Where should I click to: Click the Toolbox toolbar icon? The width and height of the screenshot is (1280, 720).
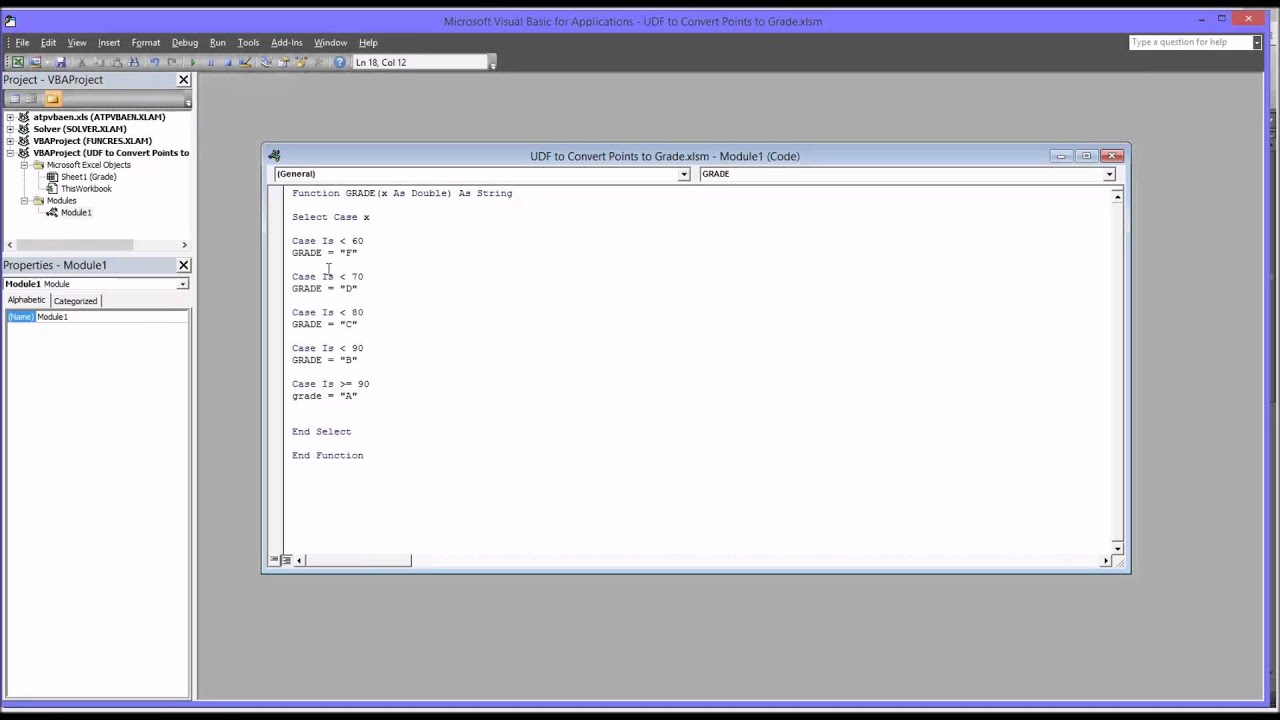click(318, 62)
